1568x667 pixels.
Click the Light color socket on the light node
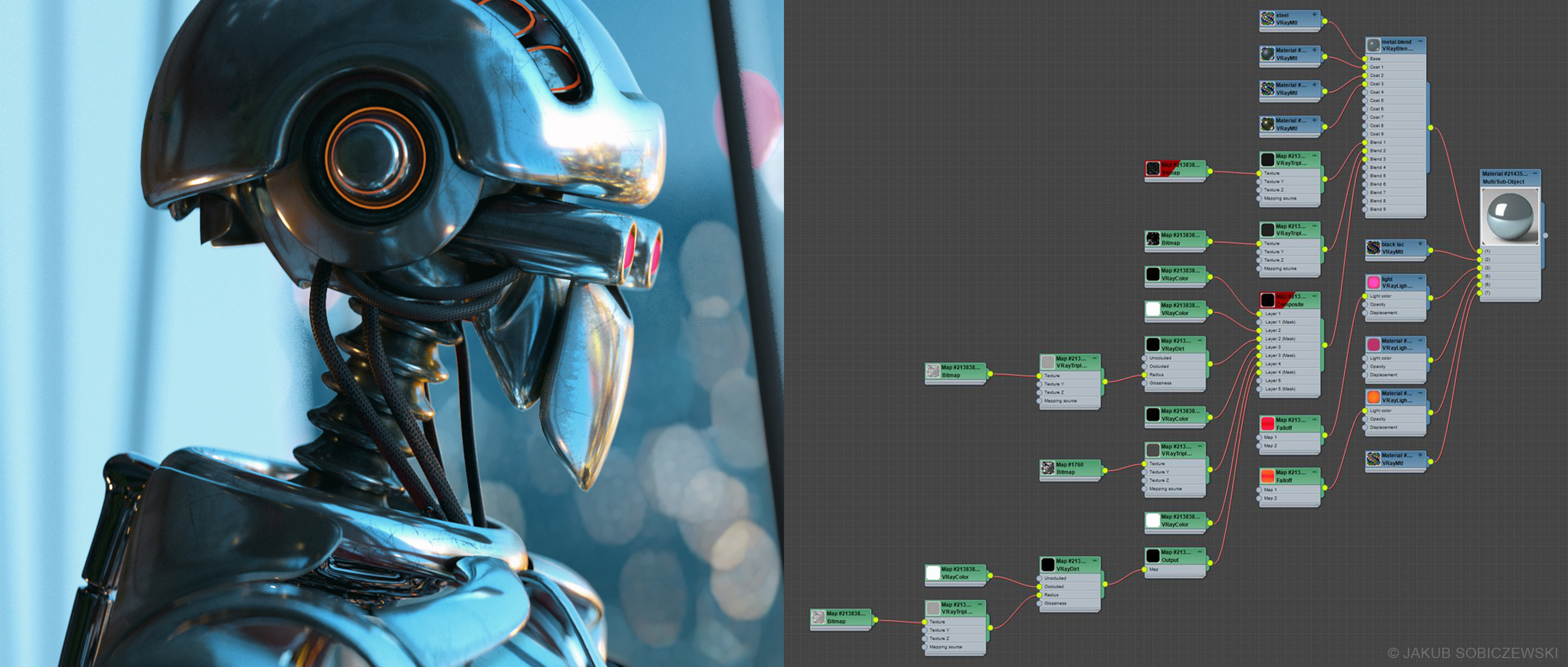click(1365, 296)
